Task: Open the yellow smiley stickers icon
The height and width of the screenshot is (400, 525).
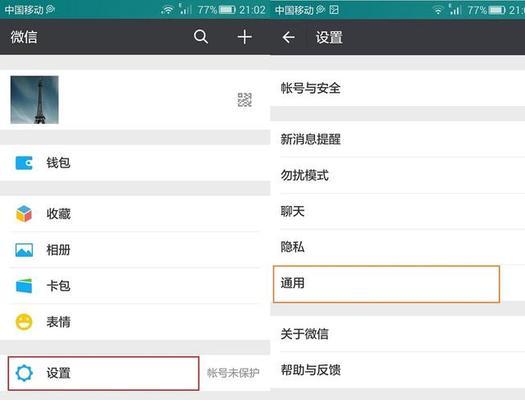Action: coord(24,322)
